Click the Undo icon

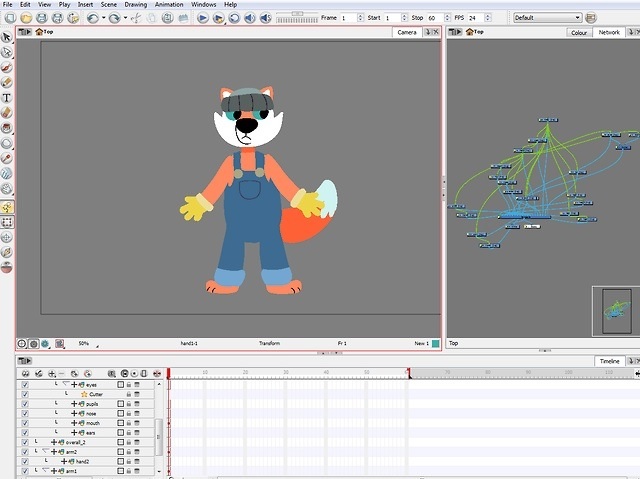[x=93, y=18]
